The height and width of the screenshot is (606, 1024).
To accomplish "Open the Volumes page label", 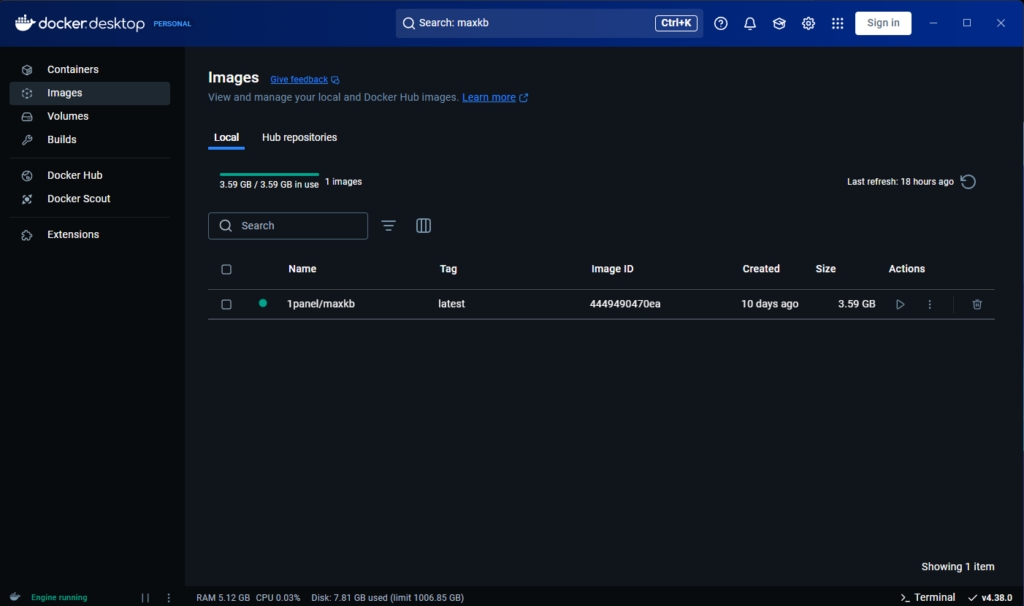I will [68, 116].
